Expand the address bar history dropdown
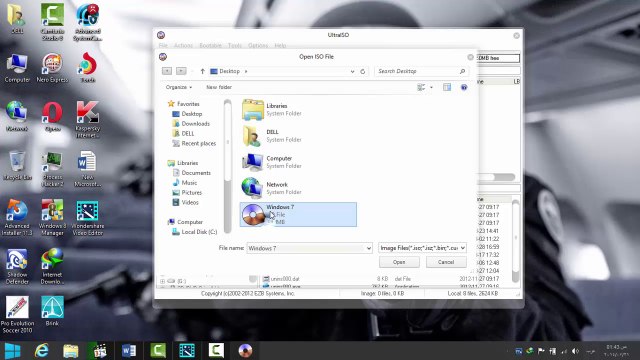The image size is (640, 360). tap(352, 71)
